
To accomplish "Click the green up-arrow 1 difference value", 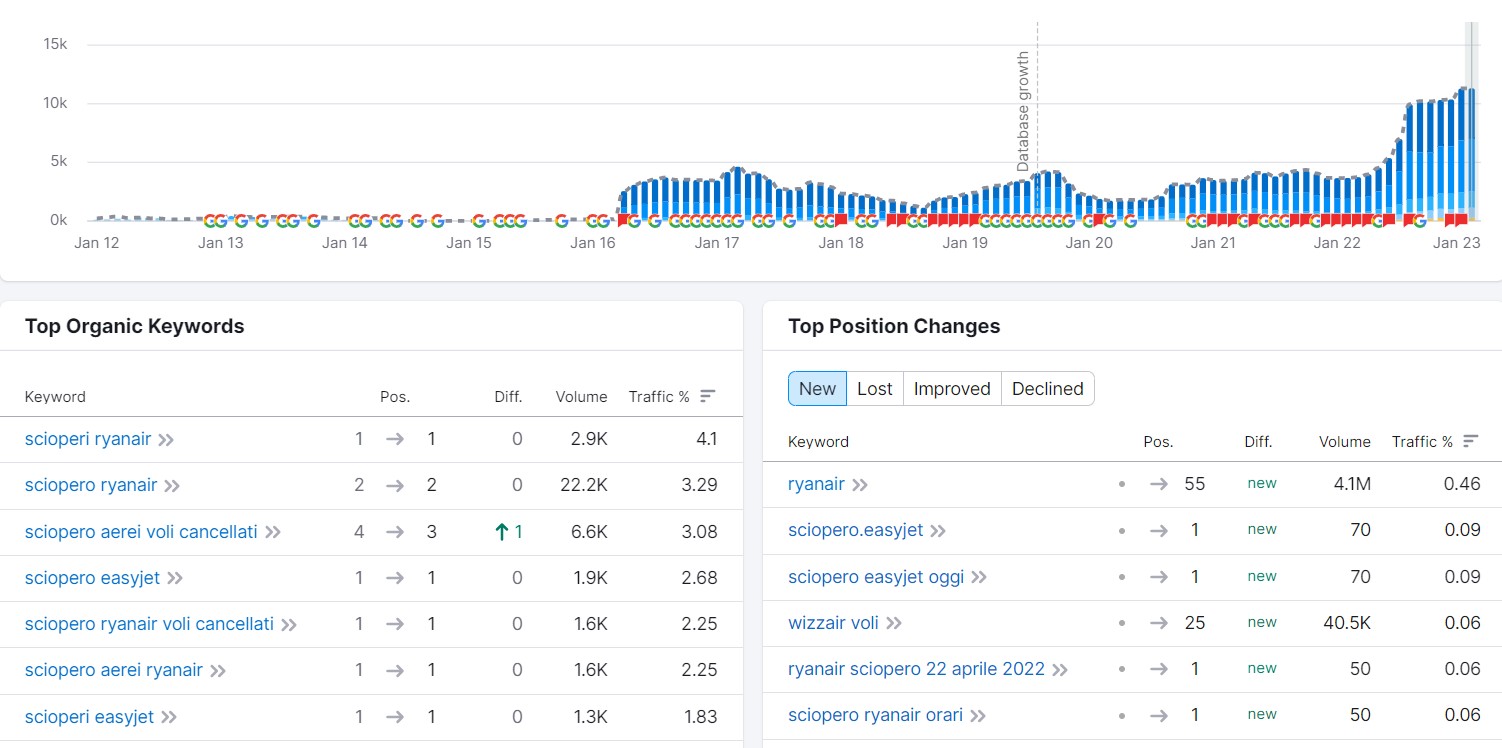I will (x=509, y=532).
